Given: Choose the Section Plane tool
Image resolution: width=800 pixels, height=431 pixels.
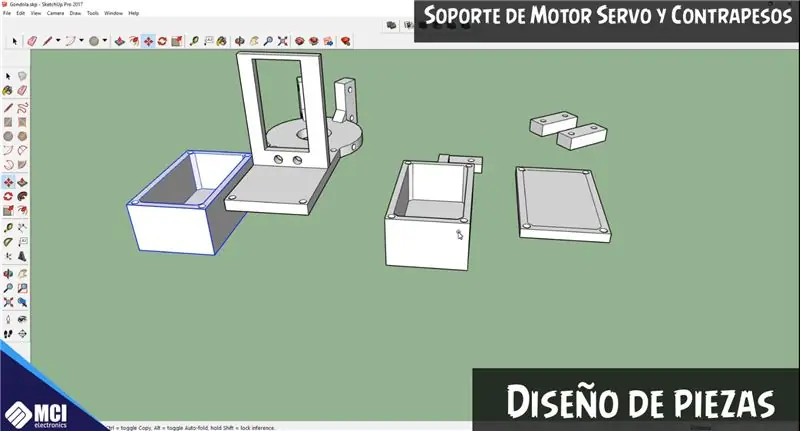Looking at the screenshot, I should click(22, 334).
